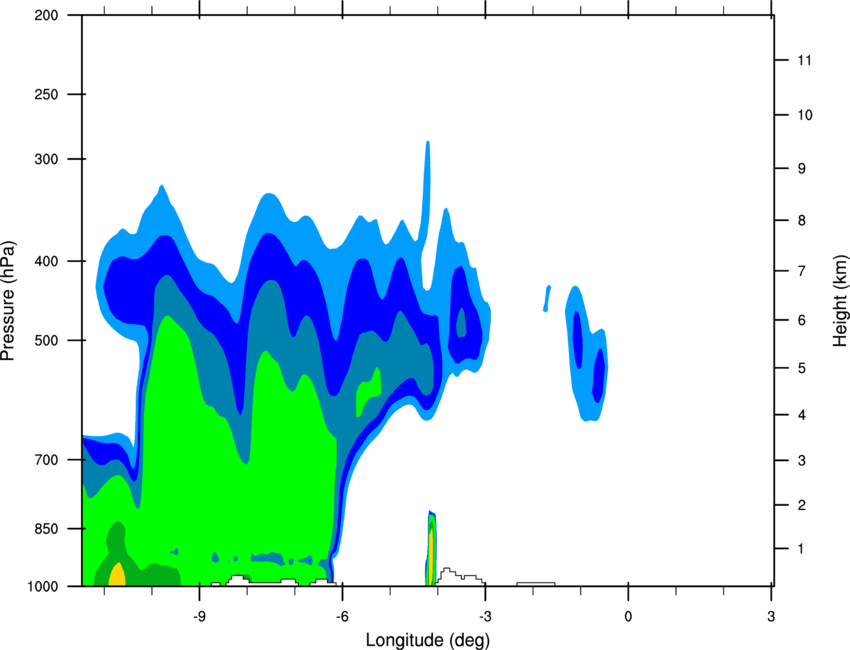This screenshot has height=650, width=850.
Task: Select the 0 longitude tick label
Action: click(x=628, y=616)
